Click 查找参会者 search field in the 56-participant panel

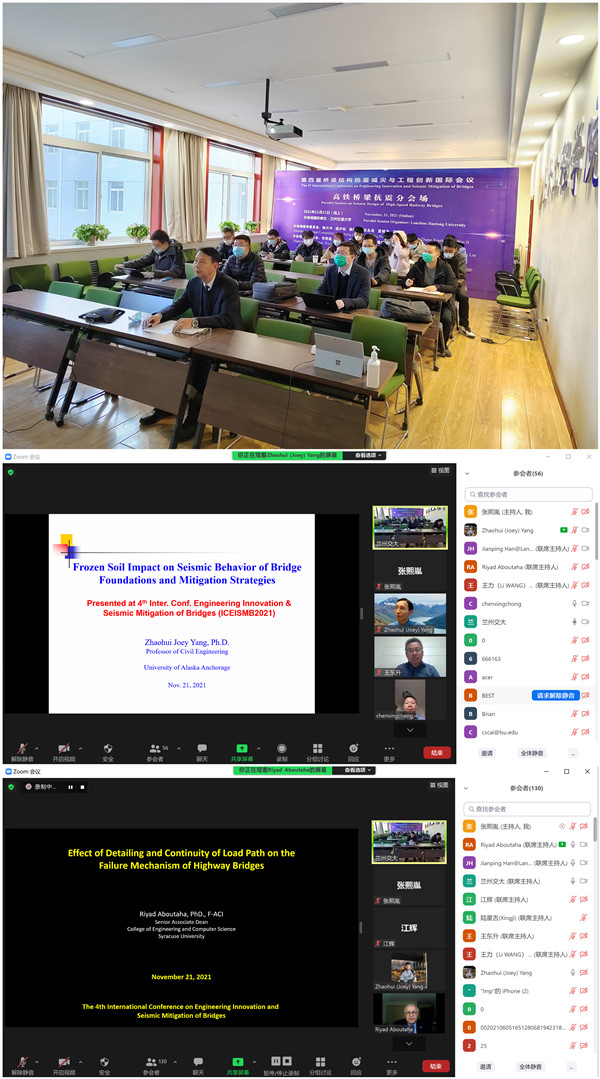coord(528,494)
